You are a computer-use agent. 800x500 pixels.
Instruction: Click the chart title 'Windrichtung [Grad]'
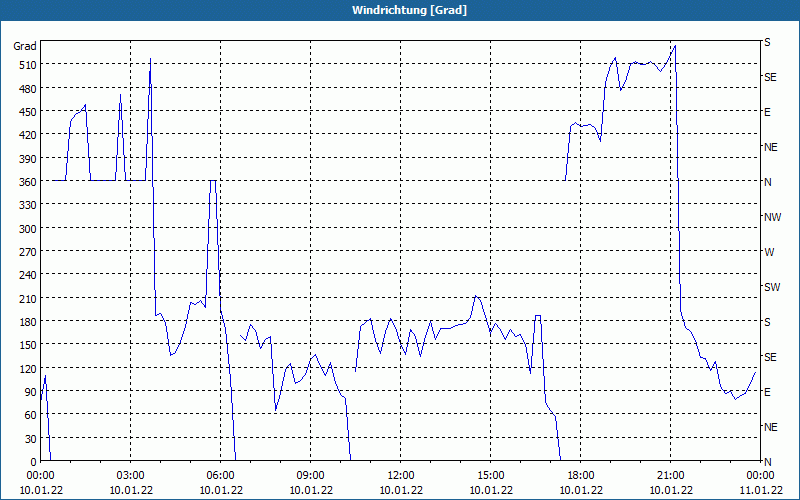pos(409,10)
